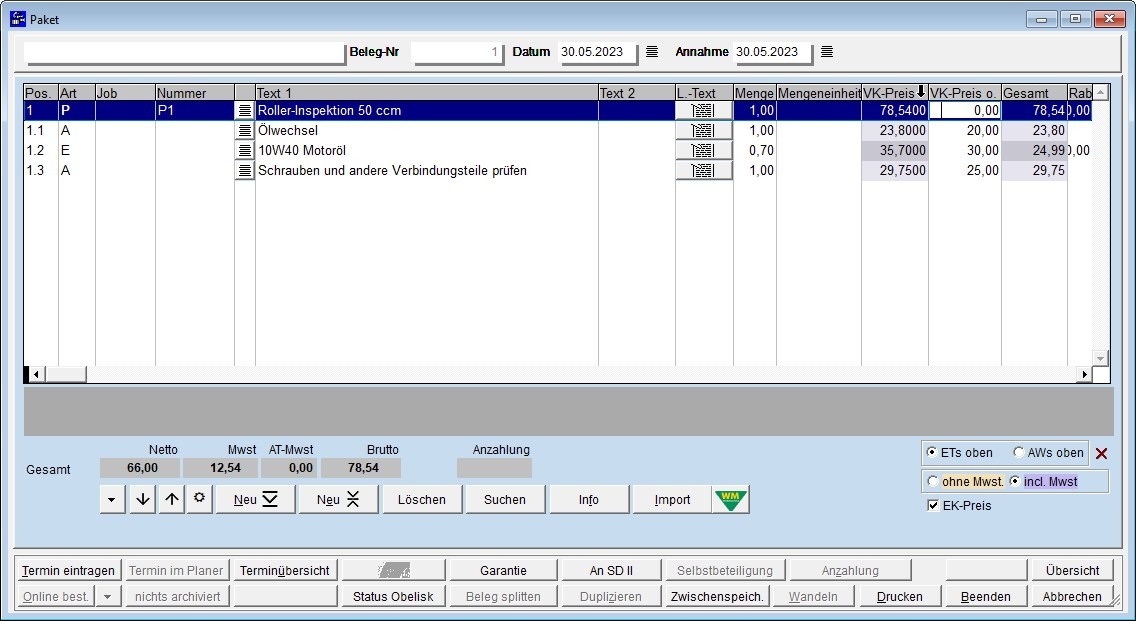1136x621 pixels.
Task: Click the empty customer name field at top
Action: pyautogui.click(x=185, y=53)
